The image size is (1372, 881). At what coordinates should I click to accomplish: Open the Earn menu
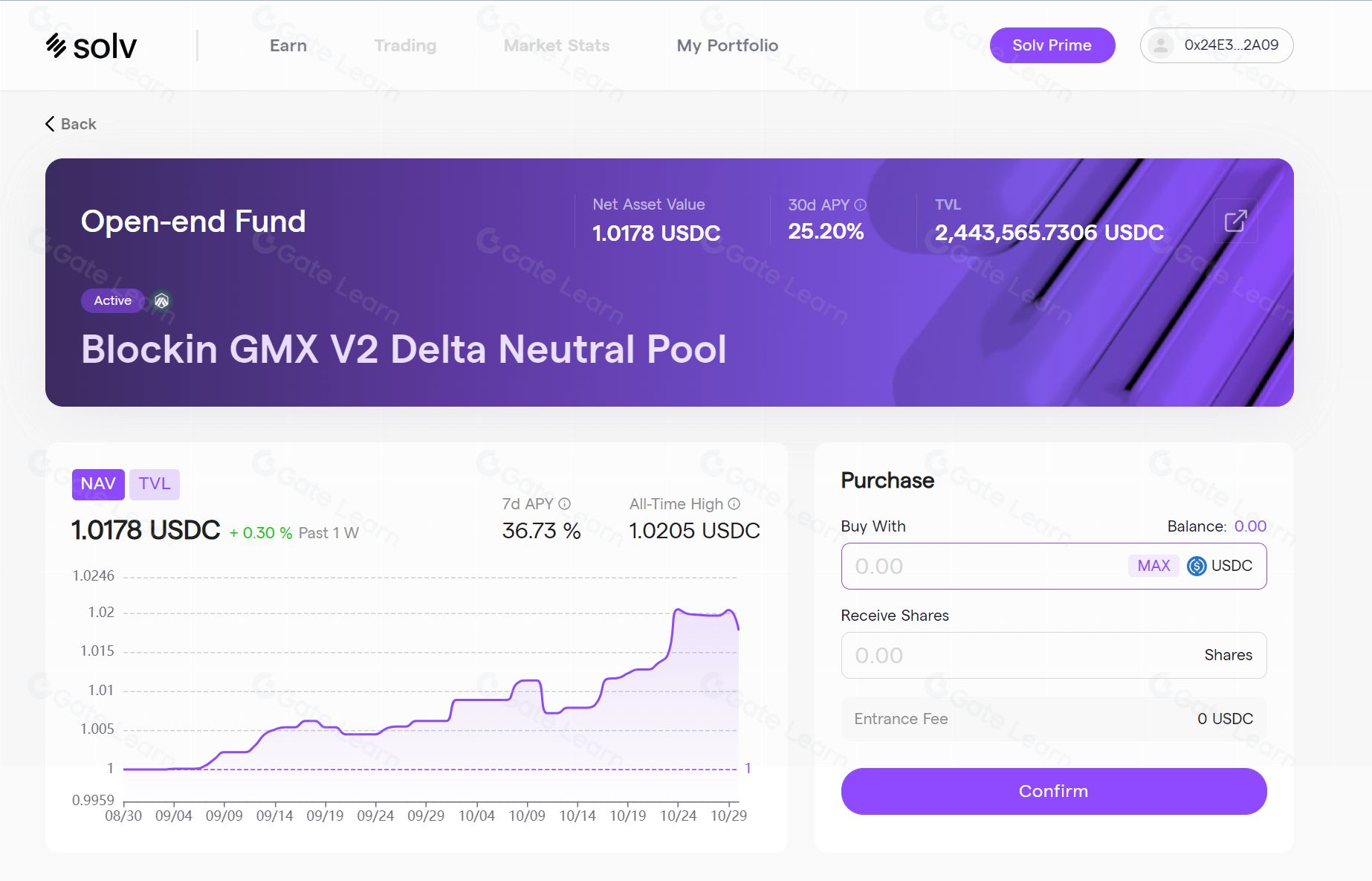(288, 45)
